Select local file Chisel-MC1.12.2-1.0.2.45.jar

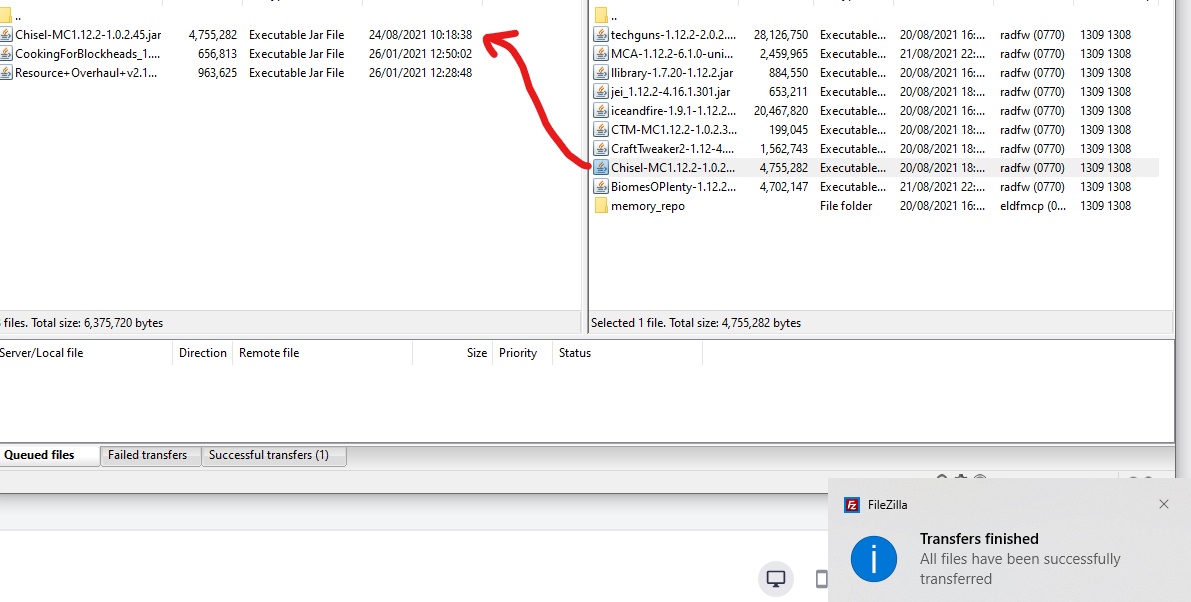tap(88, 35)
